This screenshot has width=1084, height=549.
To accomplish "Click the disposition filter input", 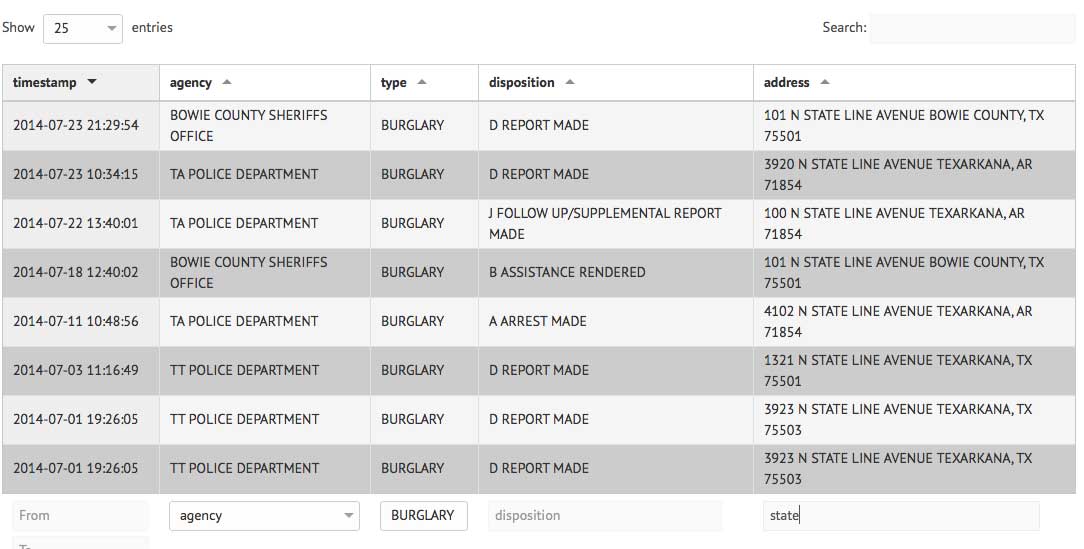I will [605, 516].
